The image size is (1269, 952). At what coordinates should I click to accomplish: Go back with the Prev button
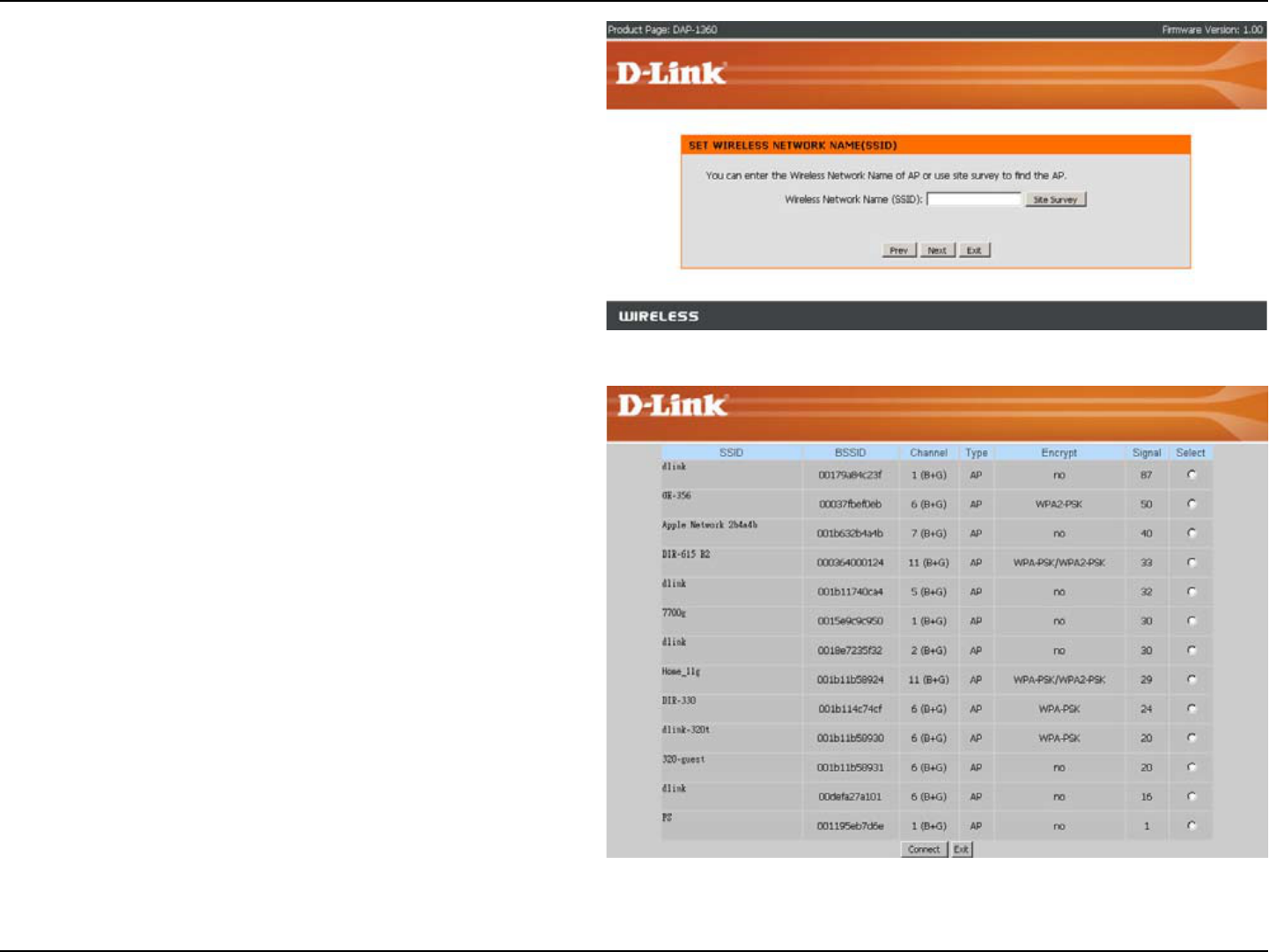pyautogui.click(x=898, y=250)
